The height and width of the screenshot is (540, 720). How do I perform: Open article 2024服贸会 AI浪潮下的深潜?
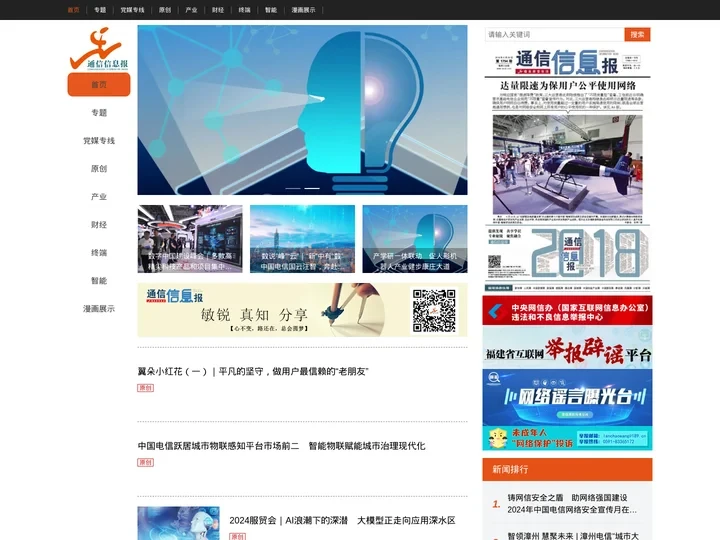point(343,520)
